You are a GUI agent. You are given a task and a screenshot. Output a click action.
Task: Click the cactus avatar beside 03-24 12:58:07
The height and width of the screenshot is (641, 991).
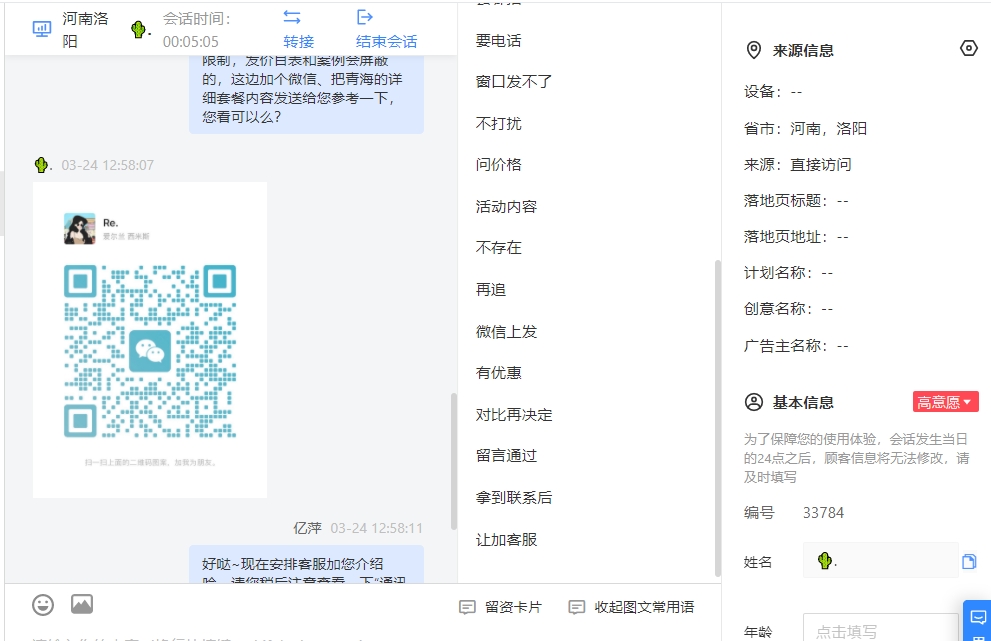point(42,165)
